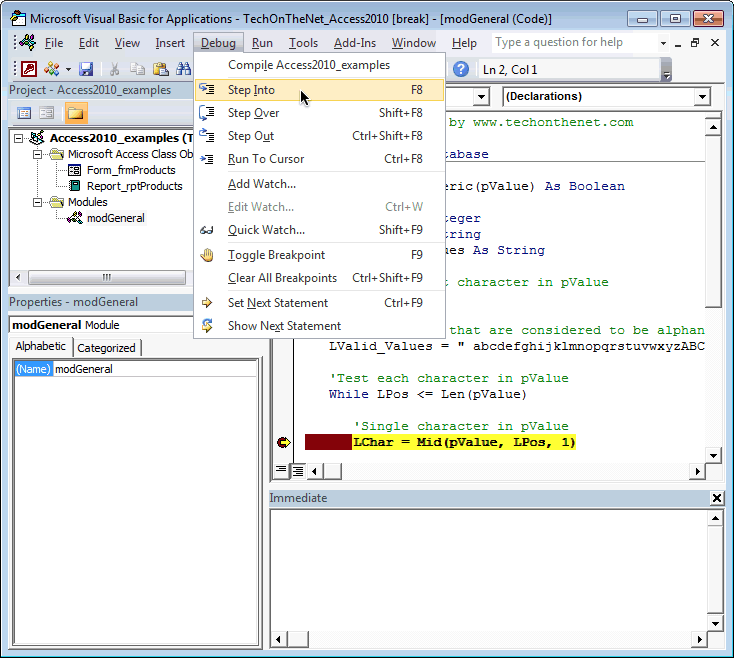Click the (Name) property value modGeneral

[154, 369]
